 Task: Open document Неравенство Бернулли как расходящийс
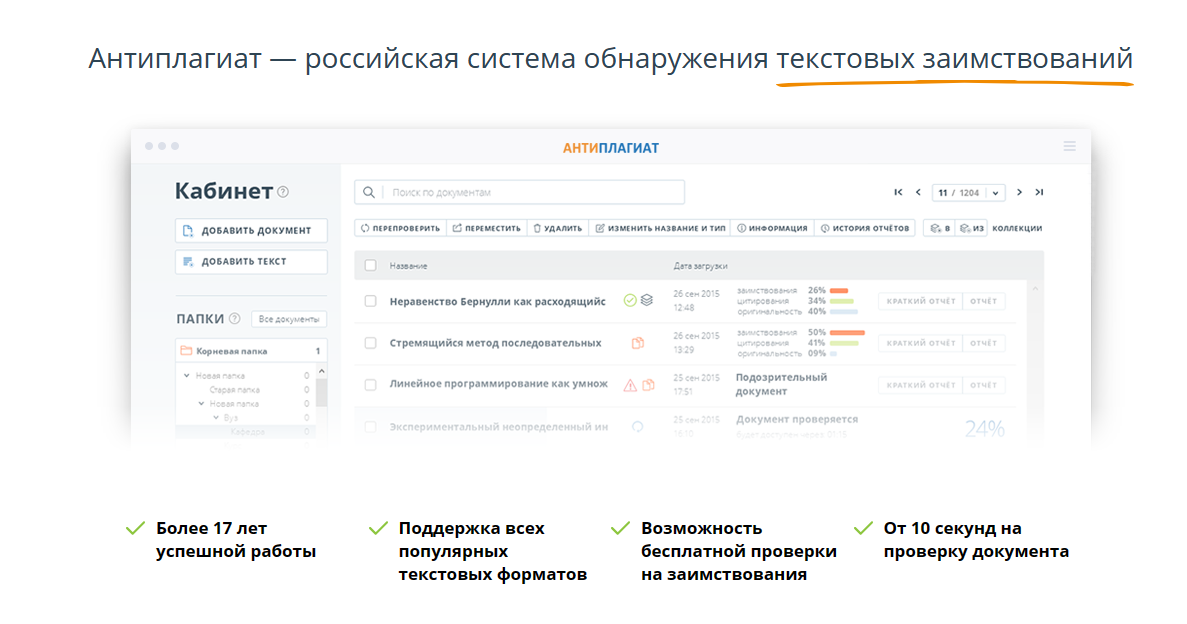(497, 301)
